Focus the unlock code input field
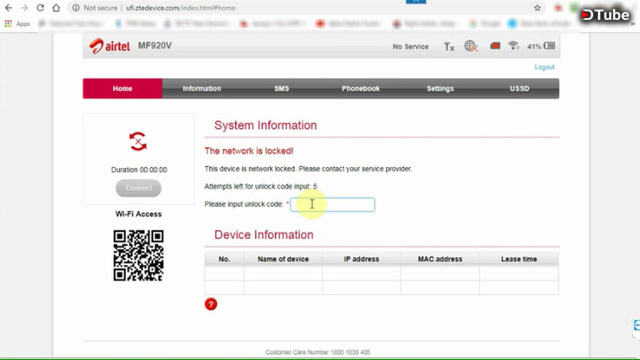The image size is (640, 360). pyautogui.click(x=332, y=204)
